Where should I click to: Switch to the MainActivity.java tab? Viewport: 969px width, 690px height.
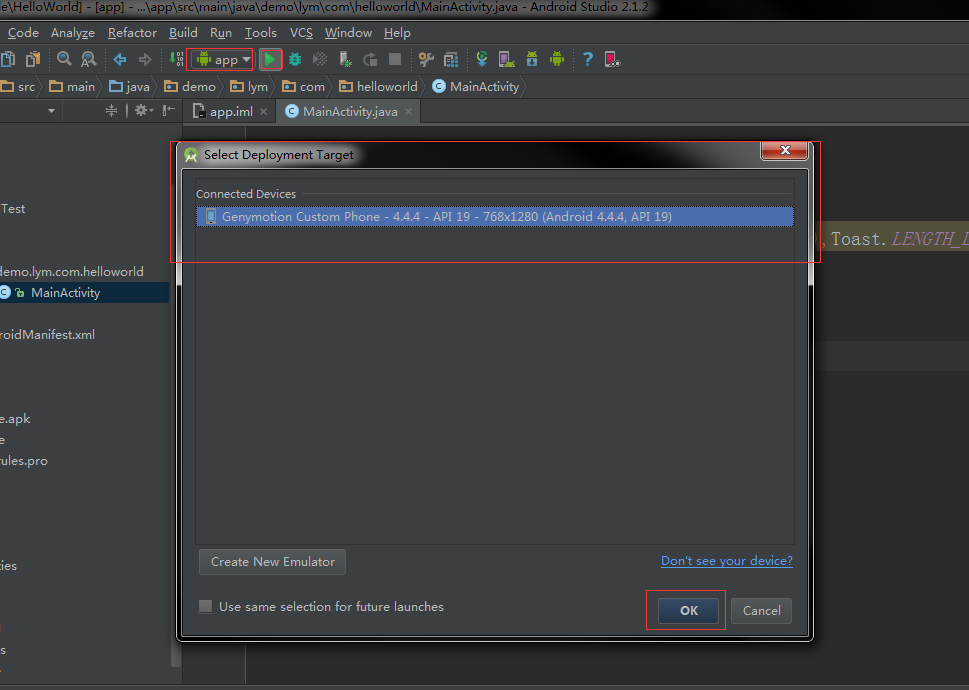coord(350,111)
